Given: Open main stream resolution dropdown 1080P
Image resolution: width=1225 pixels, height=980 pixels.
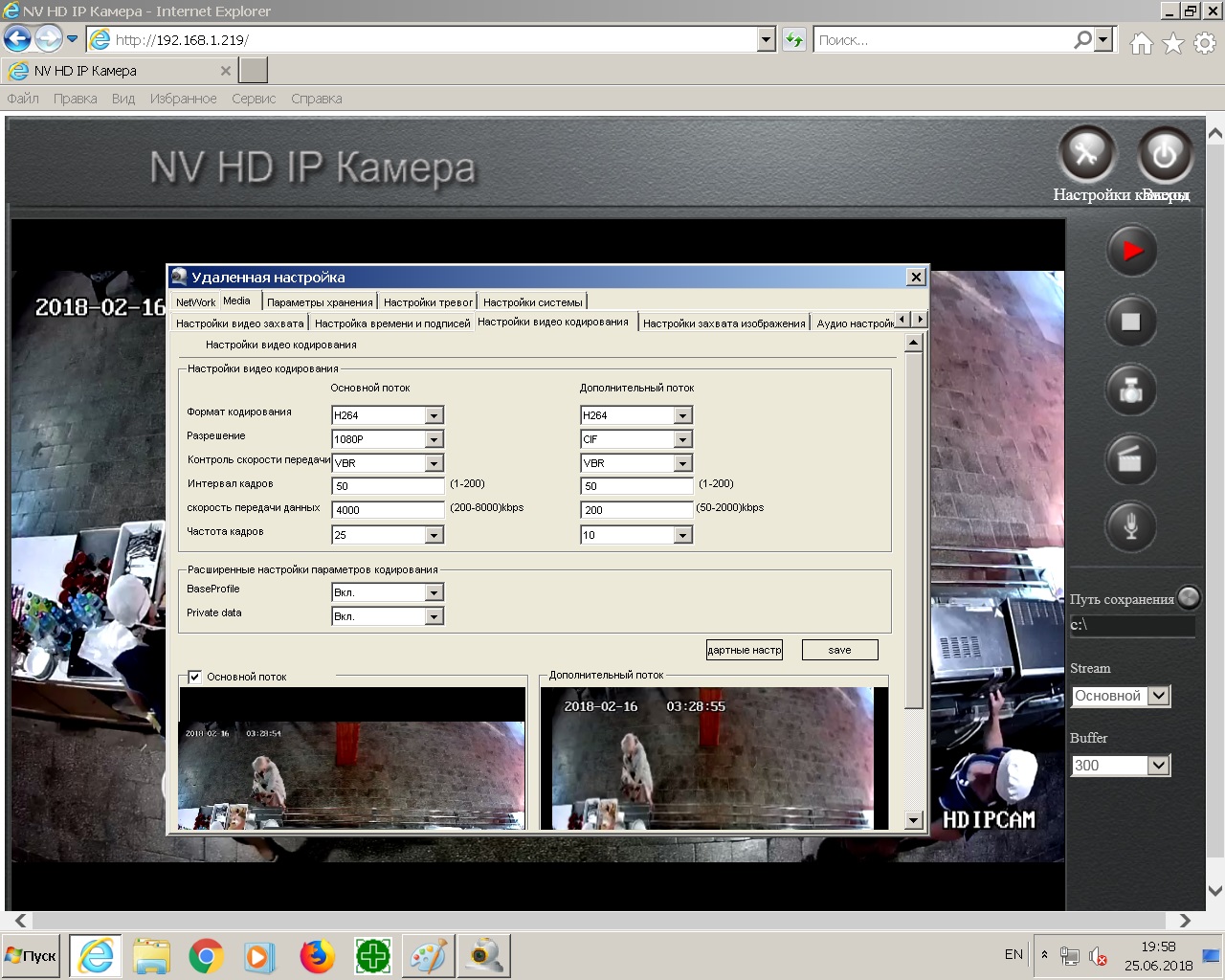Looking at the screenshot, I should pos(434,439).
